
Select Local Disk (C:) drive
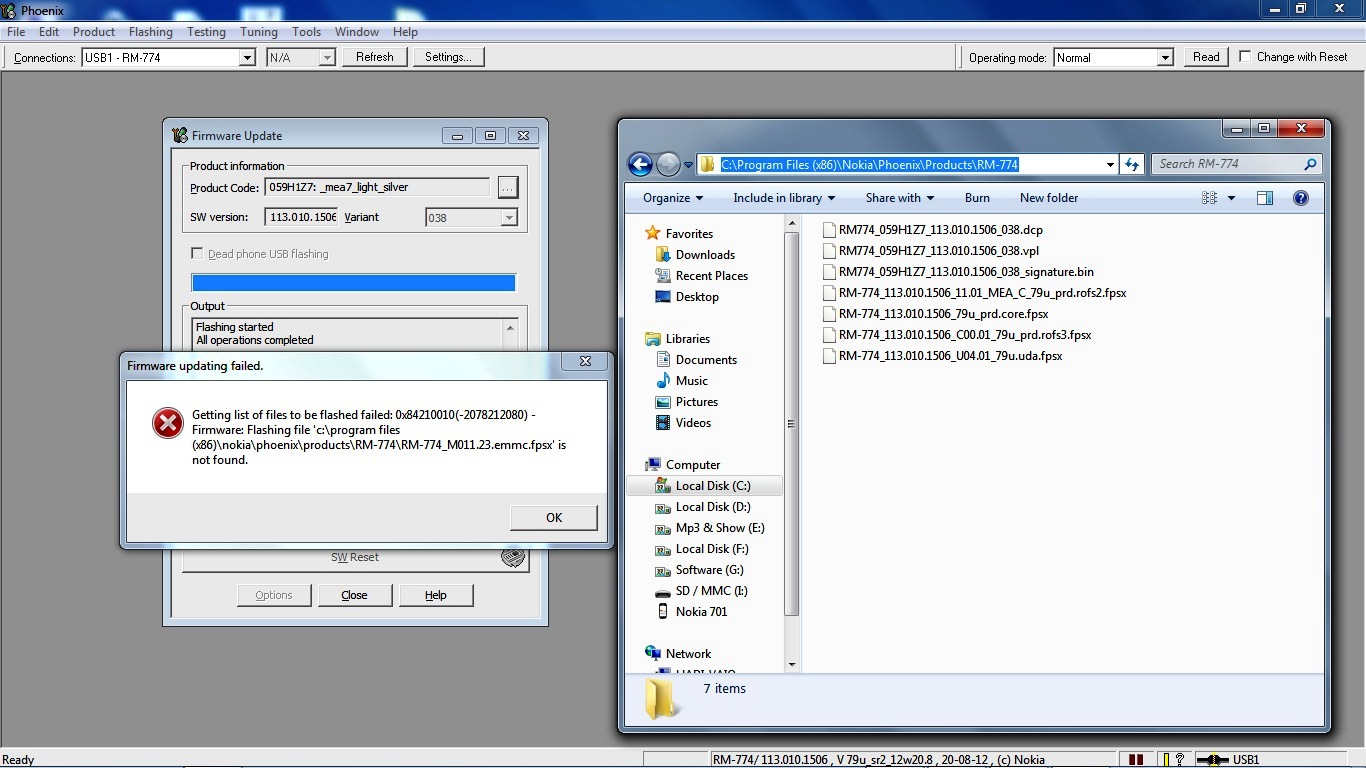(x=704, y=486)
